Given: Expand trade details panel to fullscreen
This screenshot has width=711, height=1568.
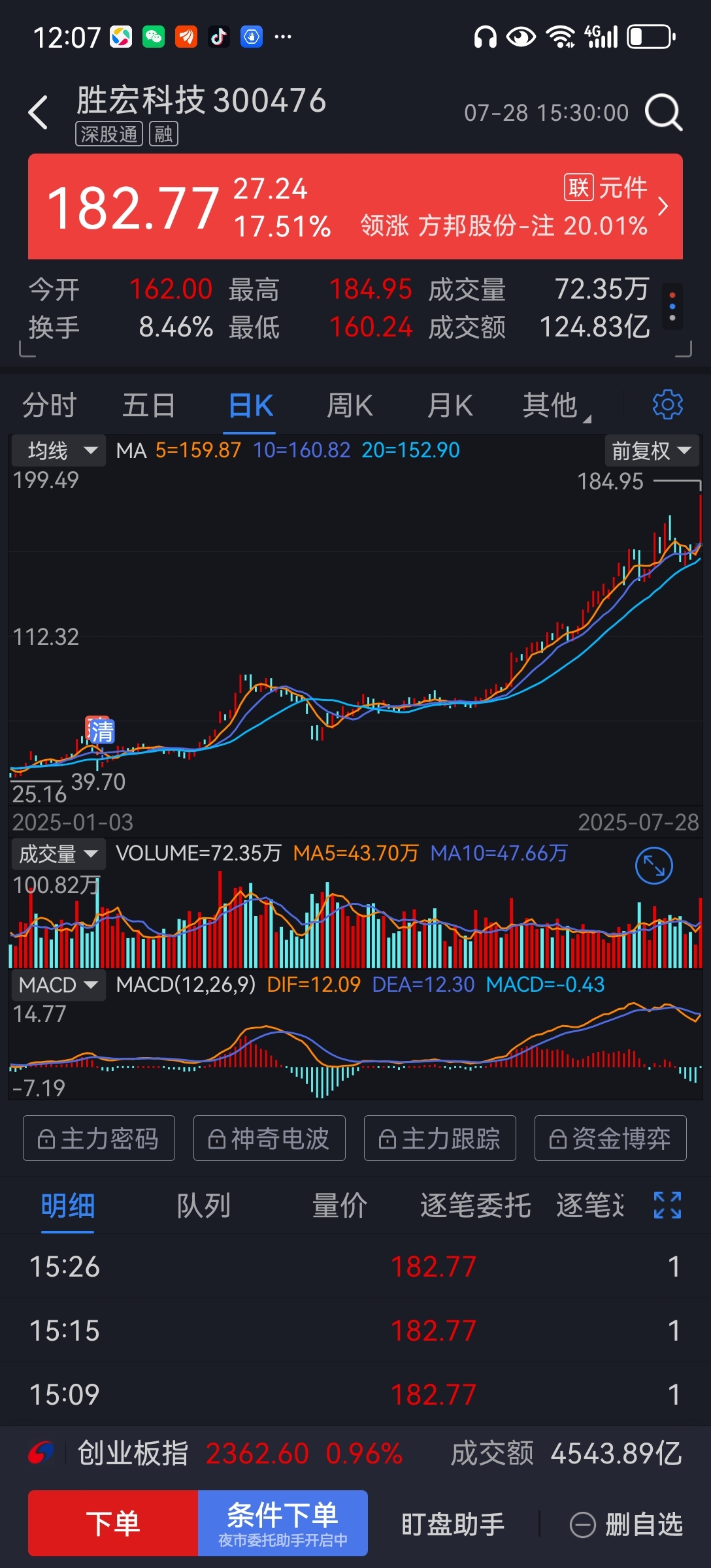Looking at the screenshot, I should (x=667, y=1205).
